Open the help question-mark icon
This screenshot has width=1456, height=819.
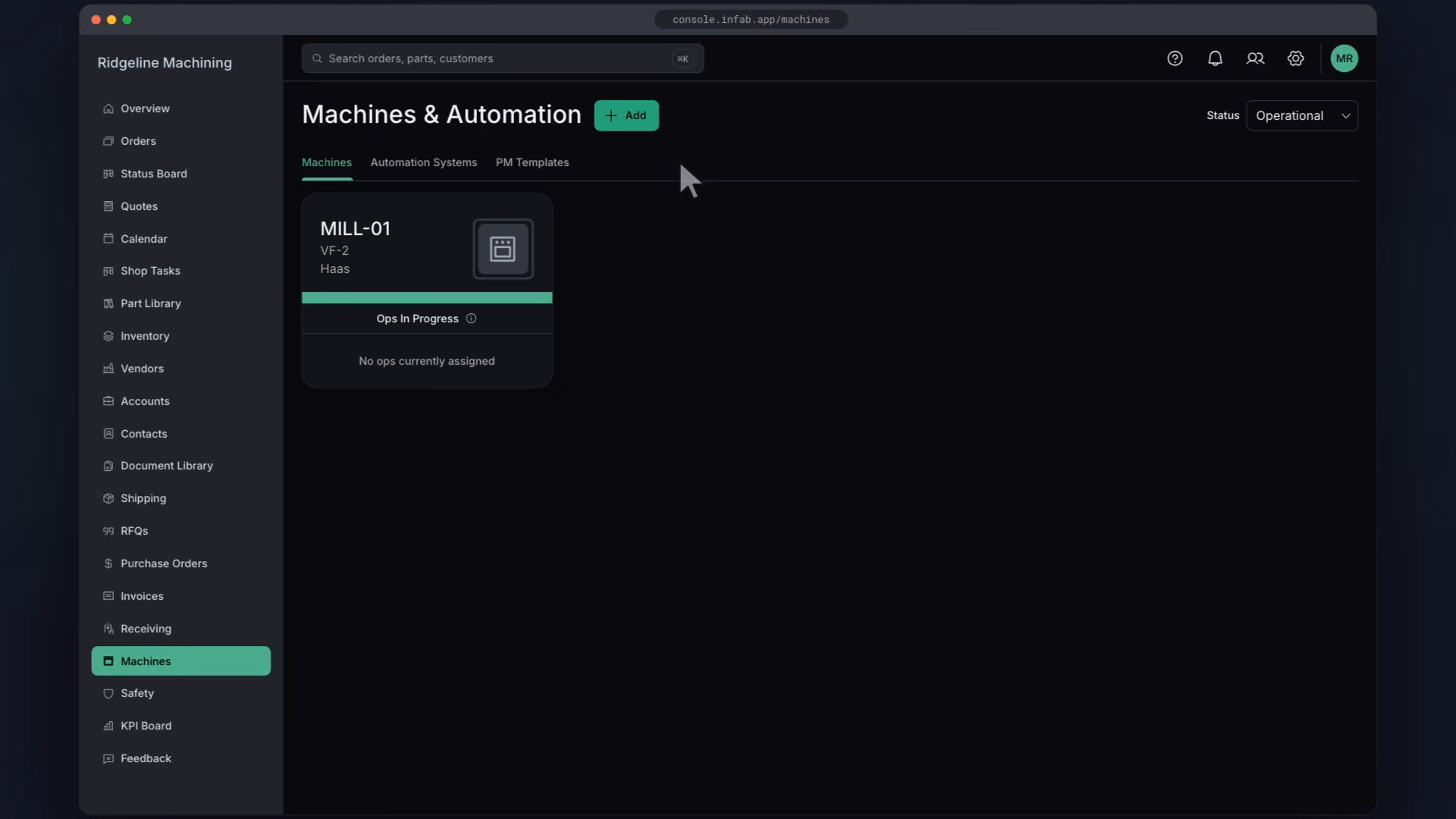coord(1175,58)
